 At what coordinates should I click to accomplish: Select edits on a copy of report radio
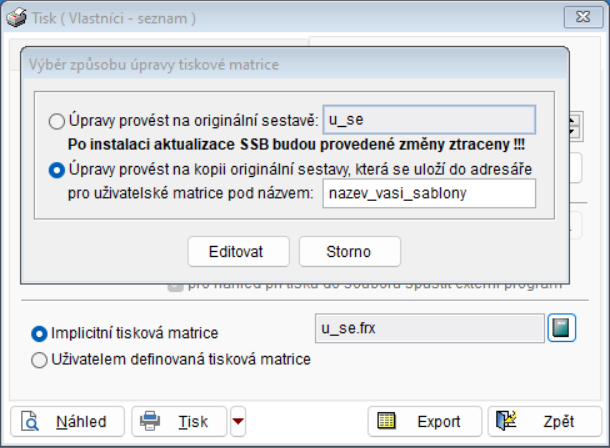pos(57,169)
